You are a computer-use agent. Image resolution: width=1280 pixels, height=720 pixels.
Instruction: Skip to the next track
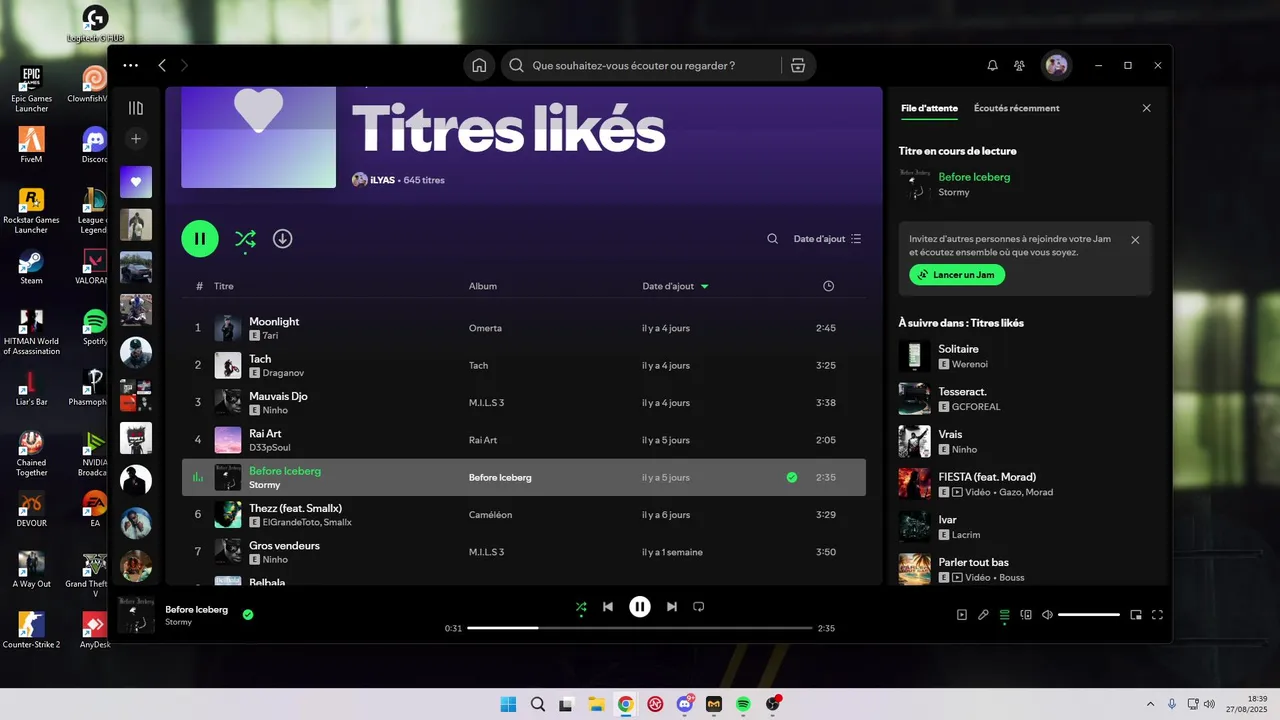point(672,607)
